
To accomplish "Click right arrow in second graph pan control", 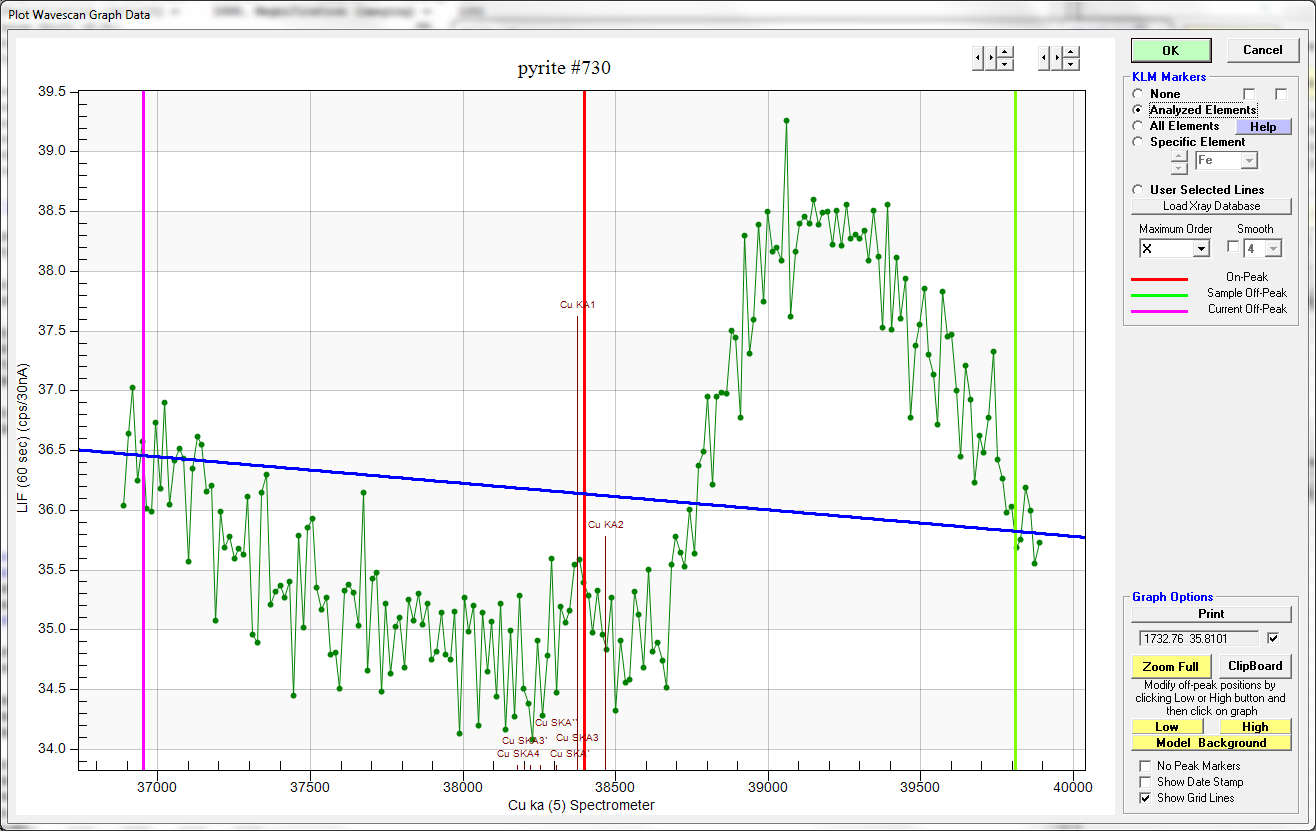I will [1057, 58].
